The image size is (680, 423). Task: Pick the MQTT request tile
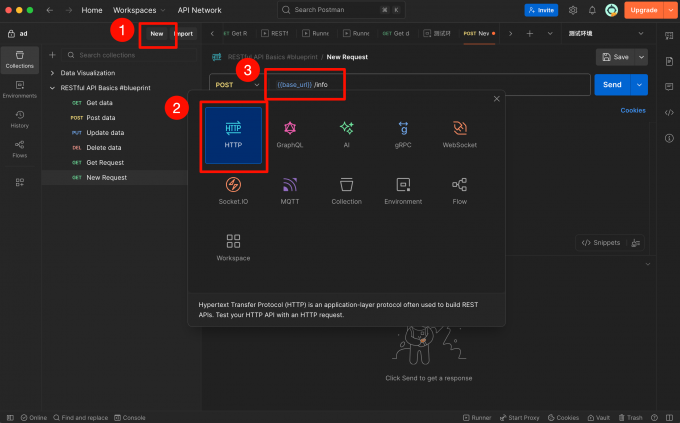[290, 192]
